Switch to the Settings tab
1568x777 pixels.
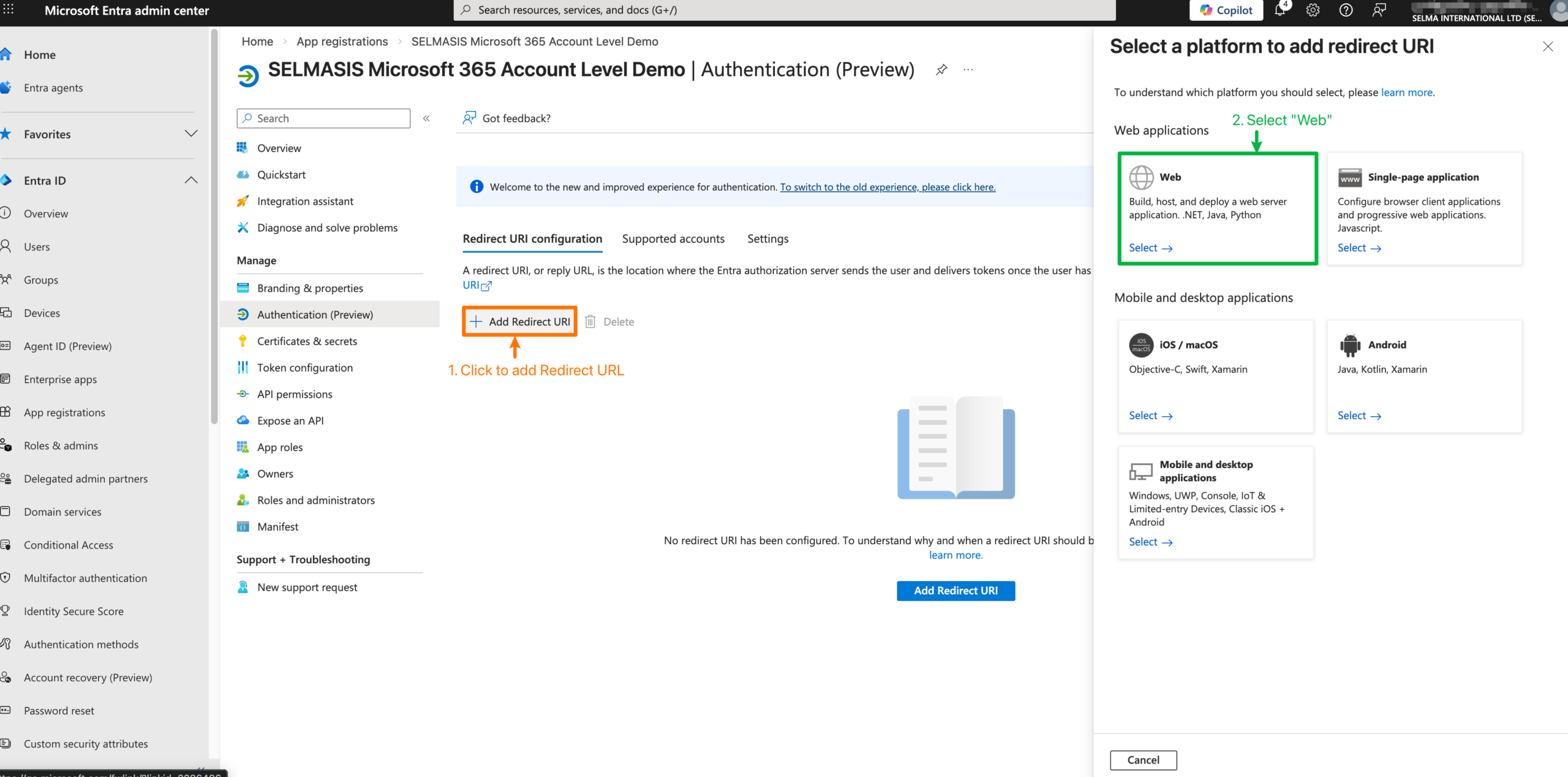pyautogui.click(x=767, y=239)
